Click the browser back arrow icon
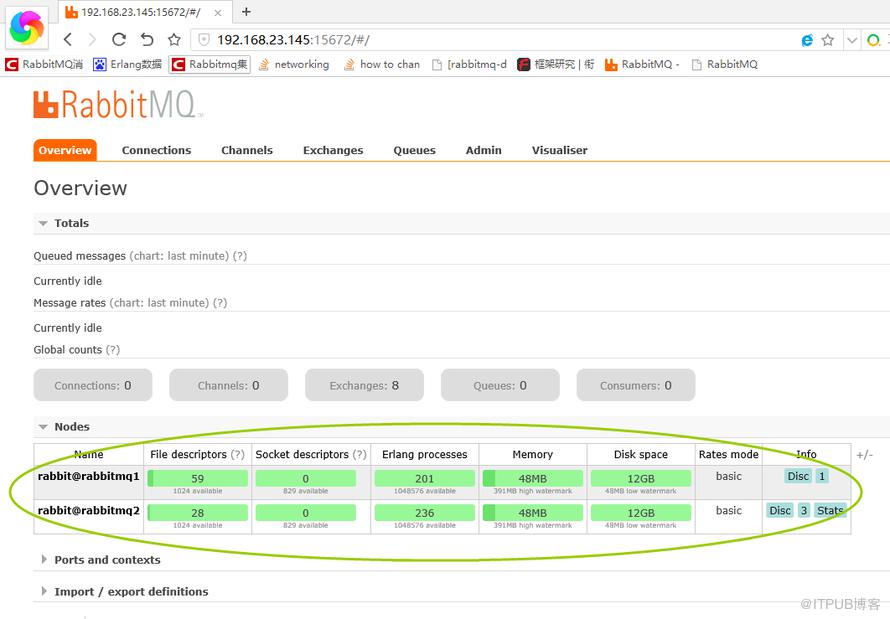 [68, 39]
